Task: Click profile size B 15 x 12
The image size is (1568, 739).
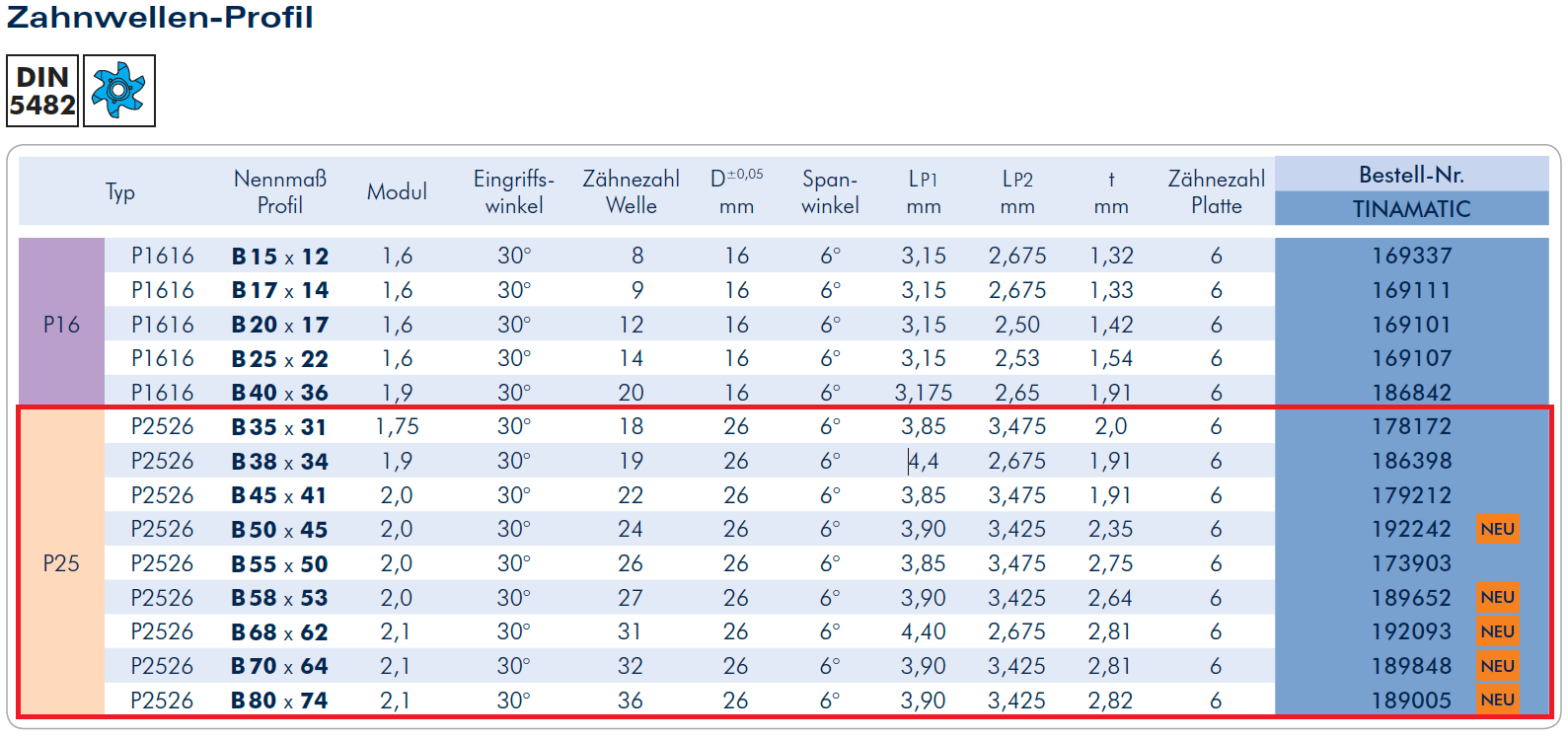Action: click(280, 257)
